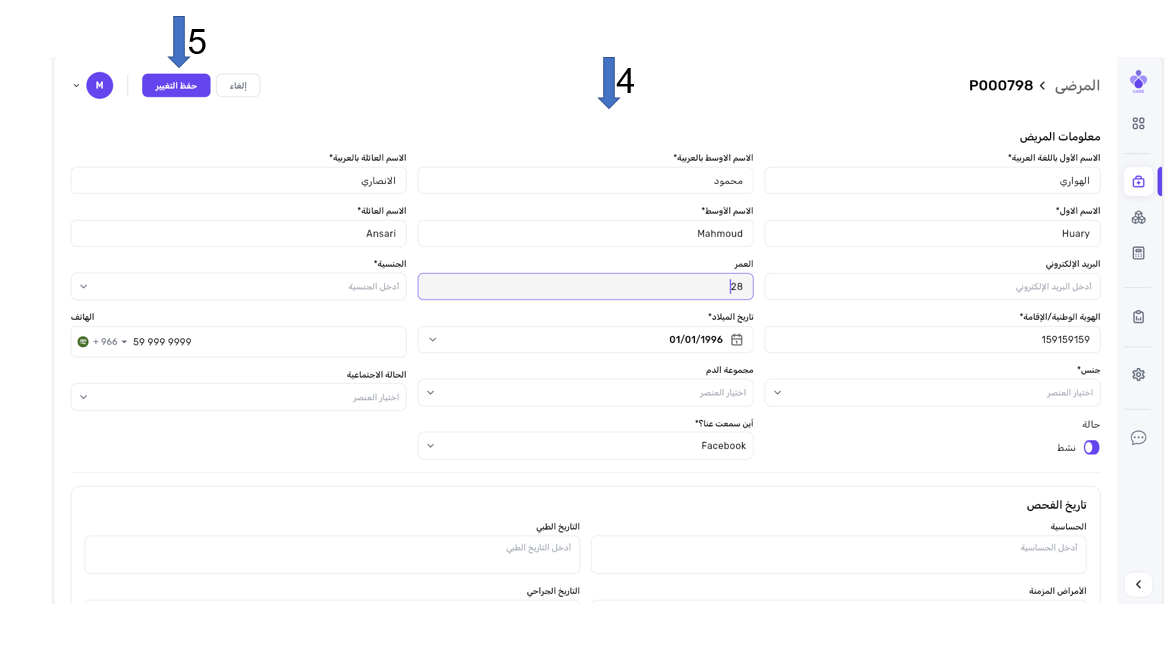1176x647 pixels.
Task: Collapse the sidebar using the arrow button
Action: pos(1138,584)
